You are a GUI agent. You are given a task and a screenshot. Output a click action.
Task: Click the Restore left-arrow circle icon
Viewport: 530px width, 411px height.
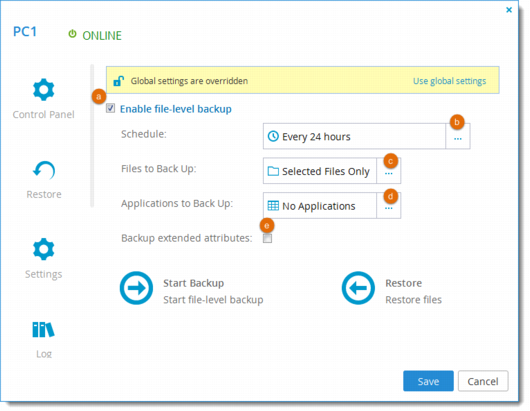pos(358,288)
